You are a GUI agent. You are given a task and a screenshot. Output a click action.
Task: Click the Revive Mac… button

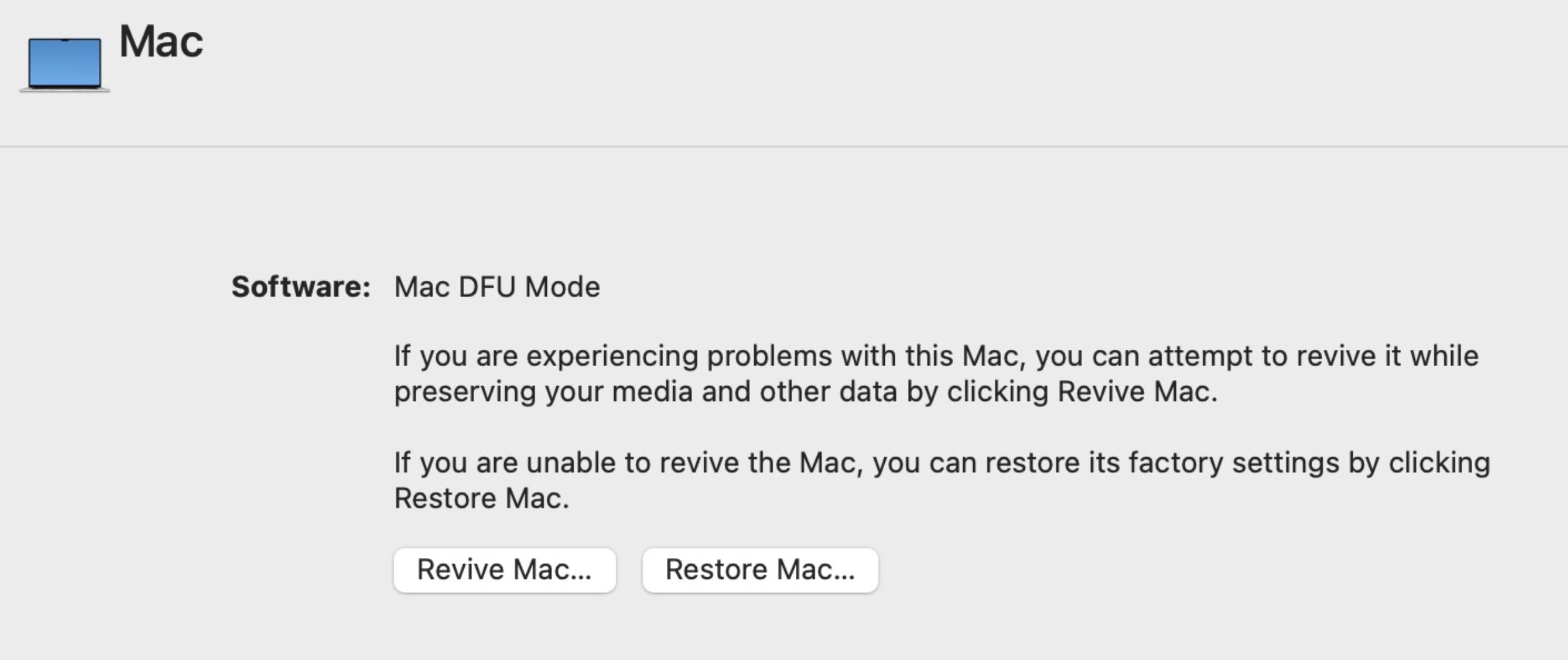[505, 570]
